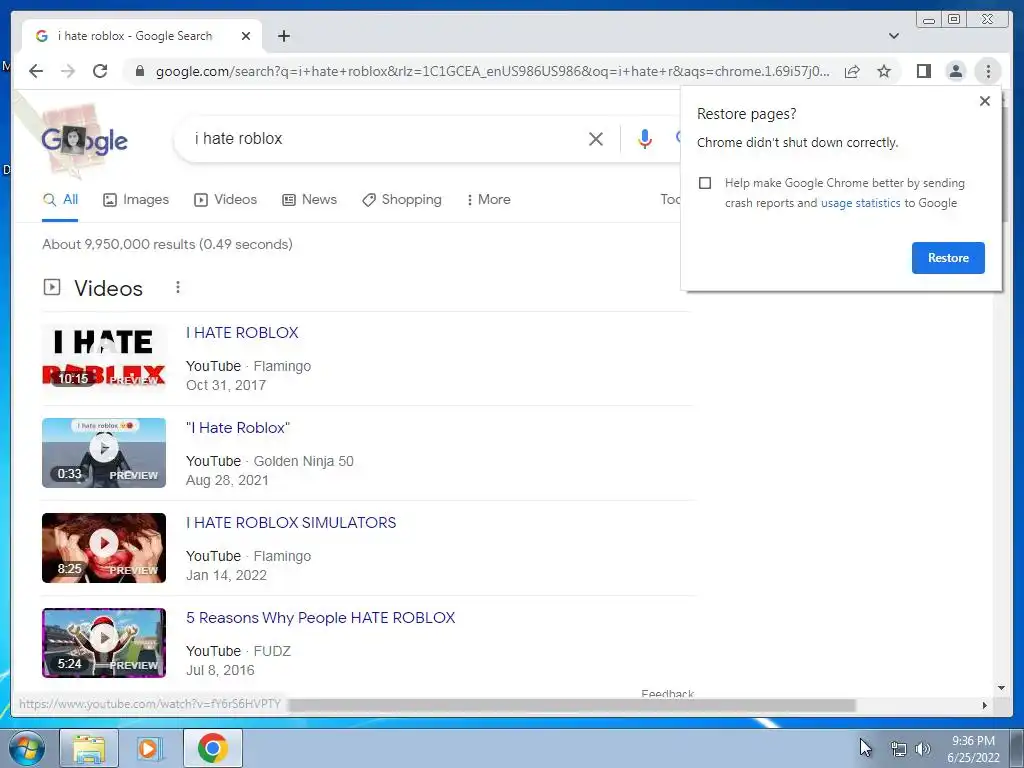Viewport: 1024px width, 768px height.
Task: Click the Feedback link below videos
Action: (x=667, y=694)
